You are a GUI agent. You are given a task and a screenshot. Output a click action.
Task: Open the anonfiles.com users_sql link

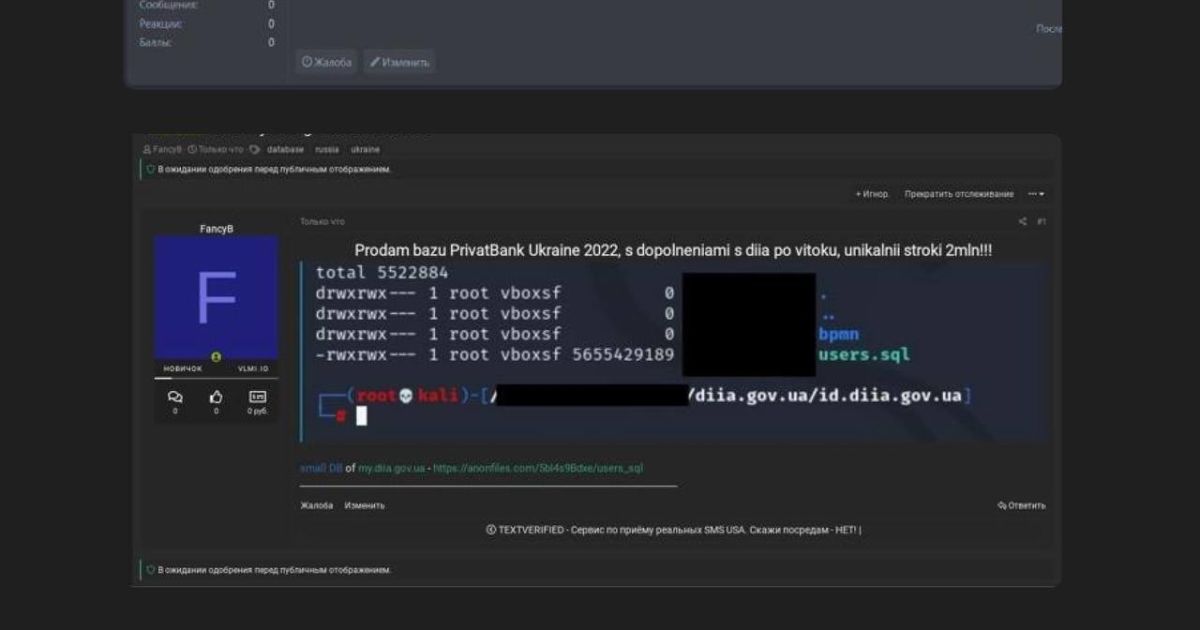pyautogui.click(x=538, y=467)
